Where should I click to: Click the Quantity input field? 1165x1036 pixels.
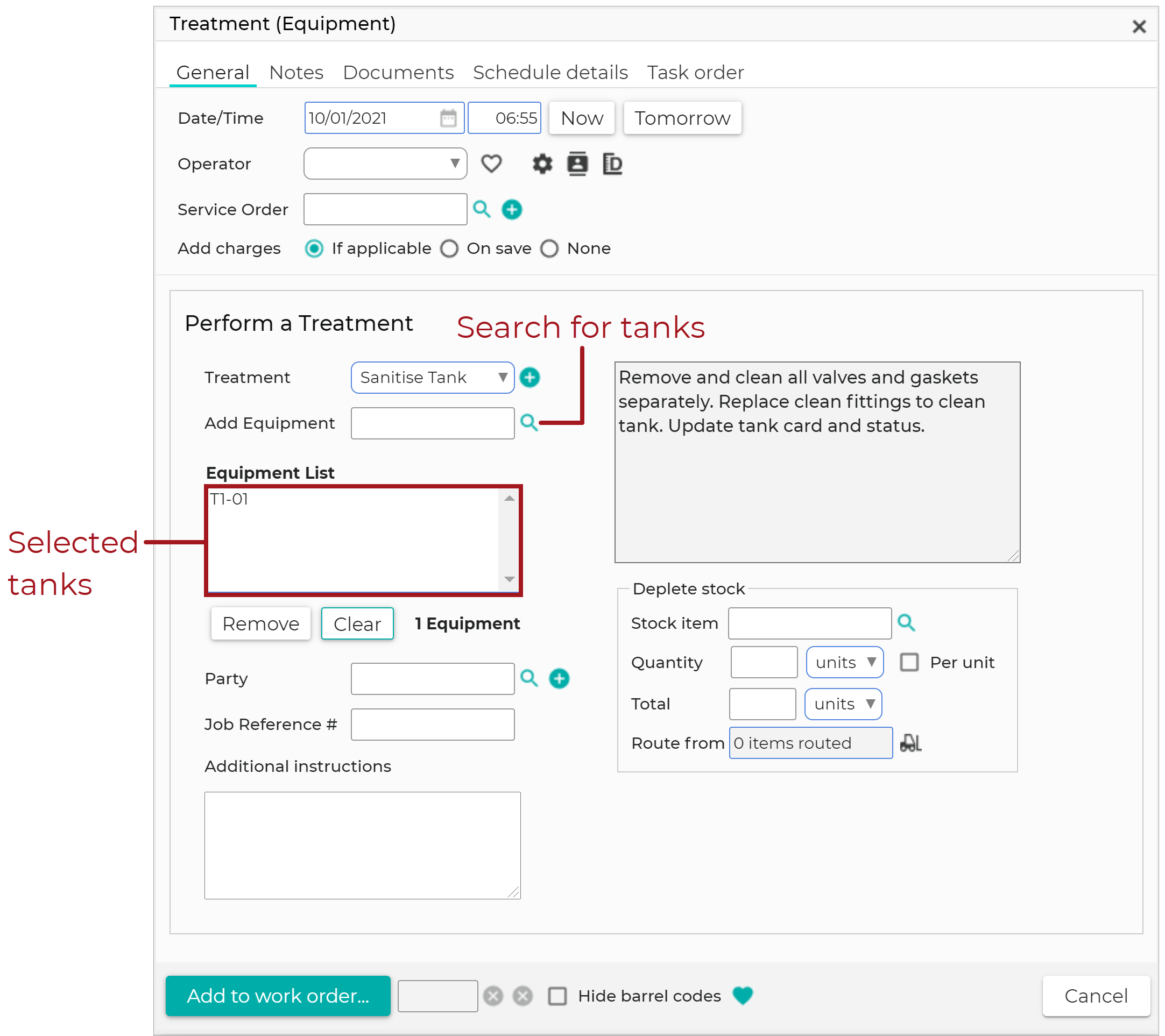[x=764, y=662]
